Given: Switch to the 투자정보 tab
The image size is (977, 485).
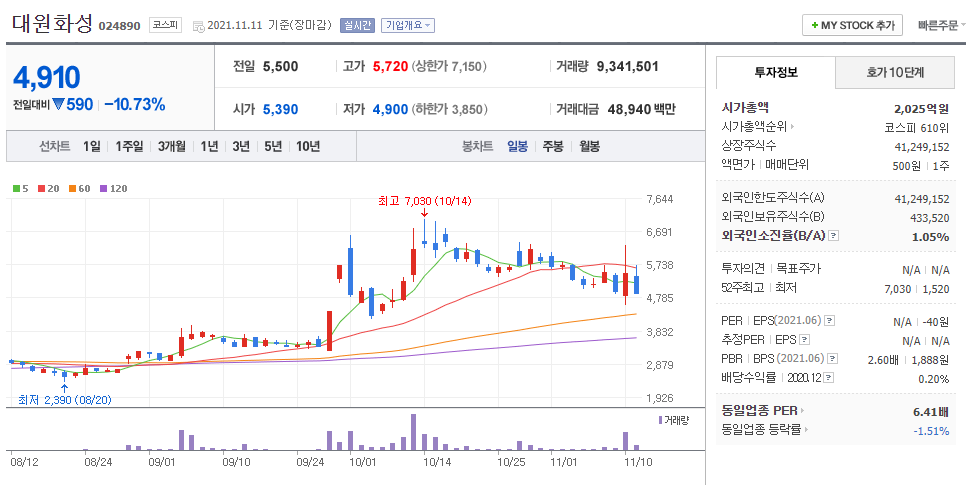Looking at the screenshot, I should tap(776, 72).
